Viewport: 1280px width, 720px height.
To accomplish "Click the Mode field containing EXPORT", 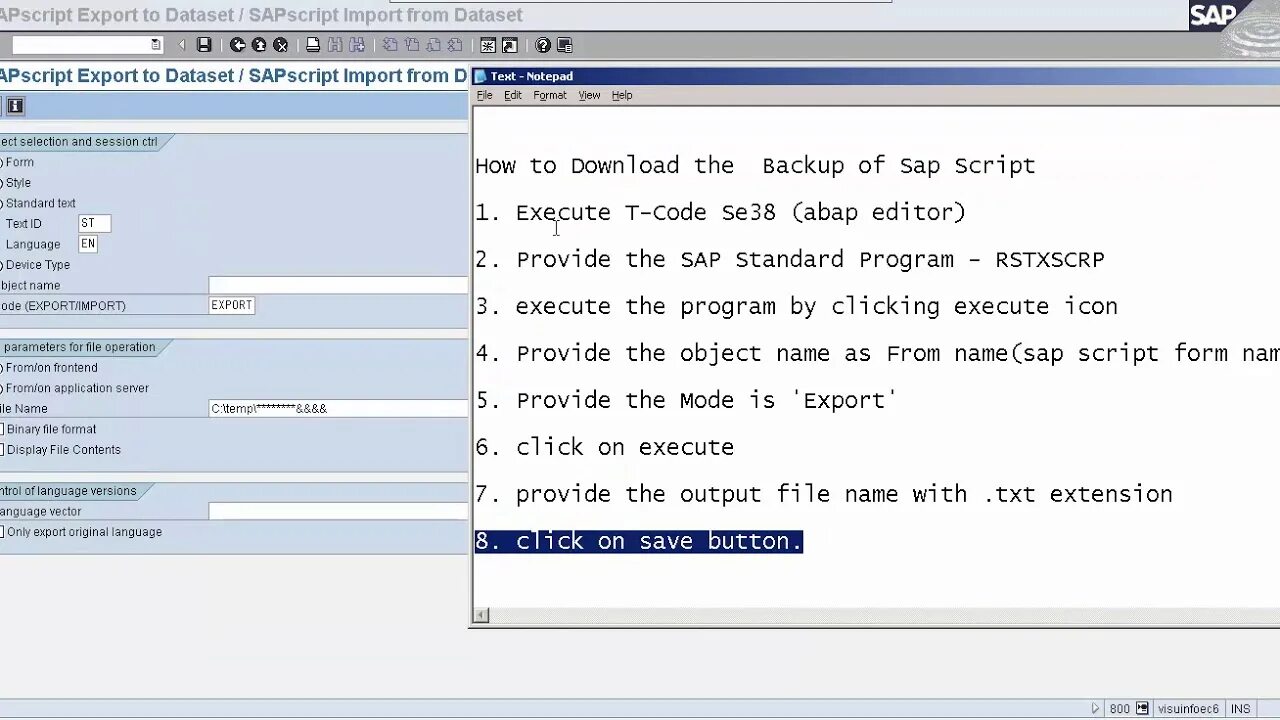I will point(231,306).
